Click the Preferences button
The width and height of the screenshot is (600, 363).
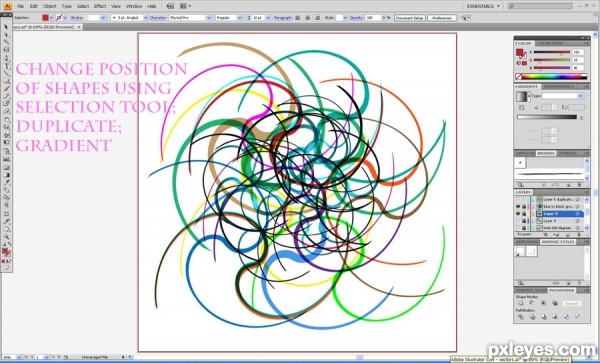coord(442,18)
